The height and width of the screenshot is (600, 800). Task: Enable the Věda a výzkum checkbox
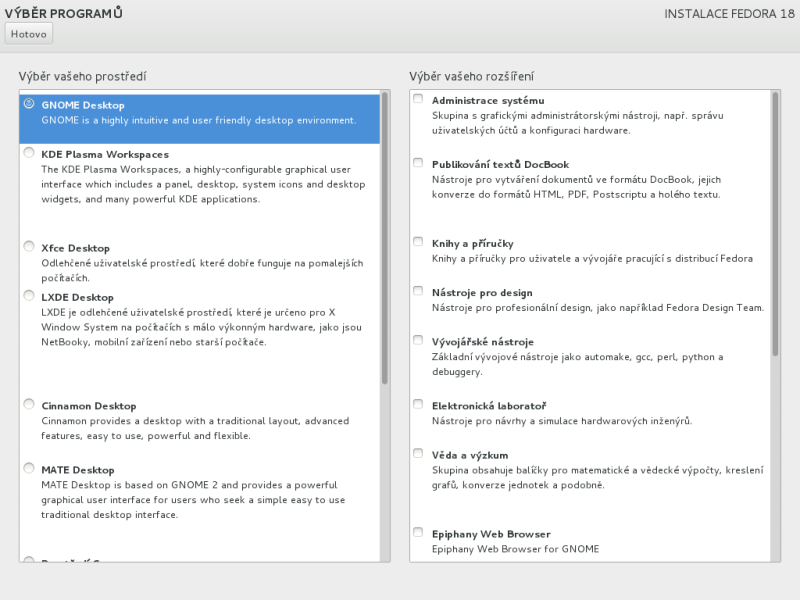tap(417, 451)
